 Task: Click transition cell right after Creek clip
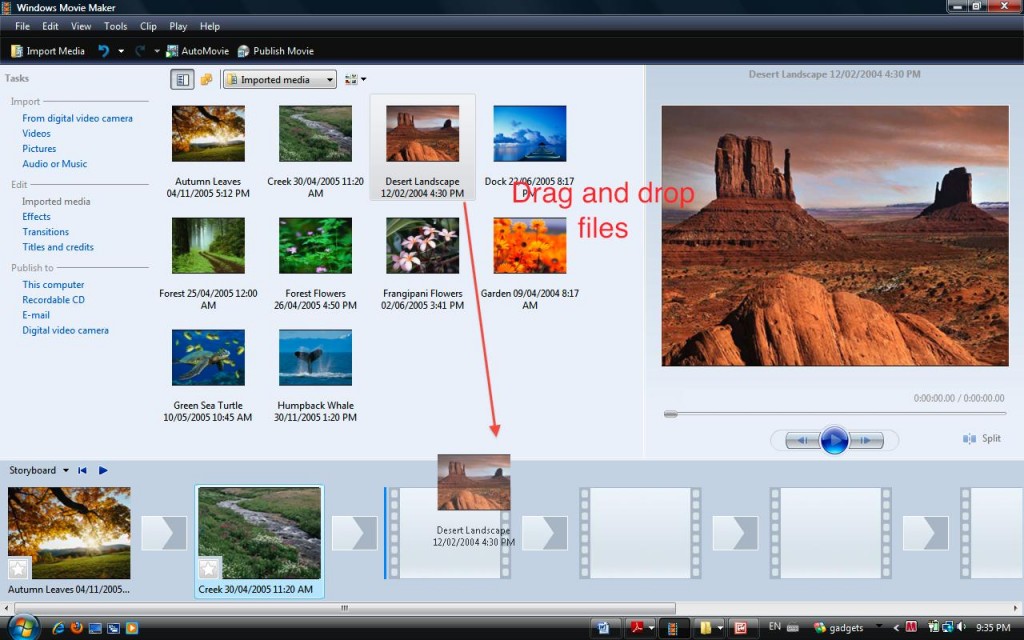click(355, 533)
